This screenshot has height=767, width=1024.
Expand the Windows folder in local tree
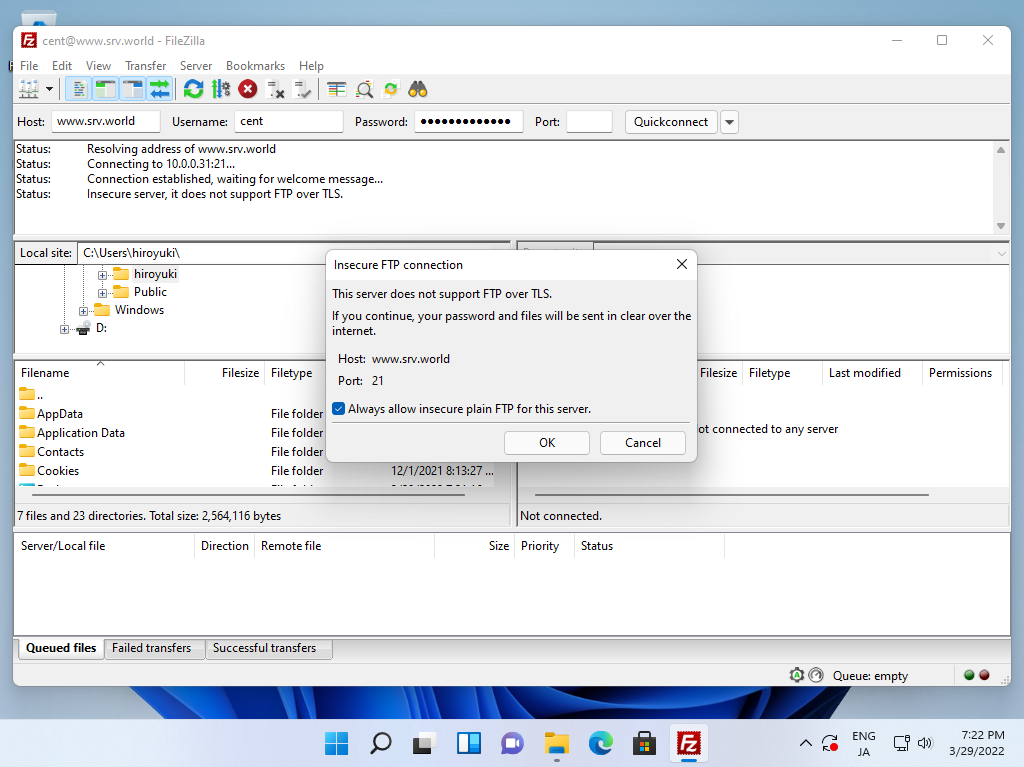click(85, 311)
